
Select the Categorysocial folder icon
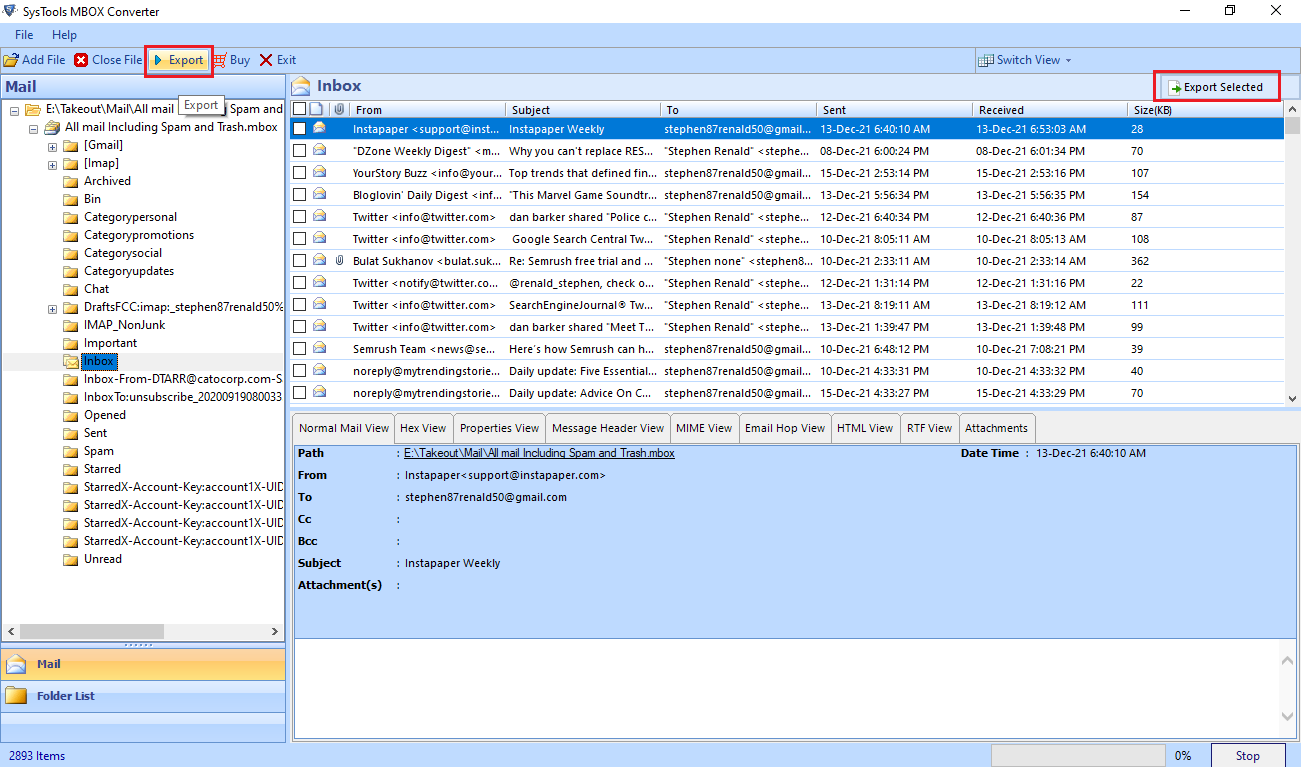71,254
